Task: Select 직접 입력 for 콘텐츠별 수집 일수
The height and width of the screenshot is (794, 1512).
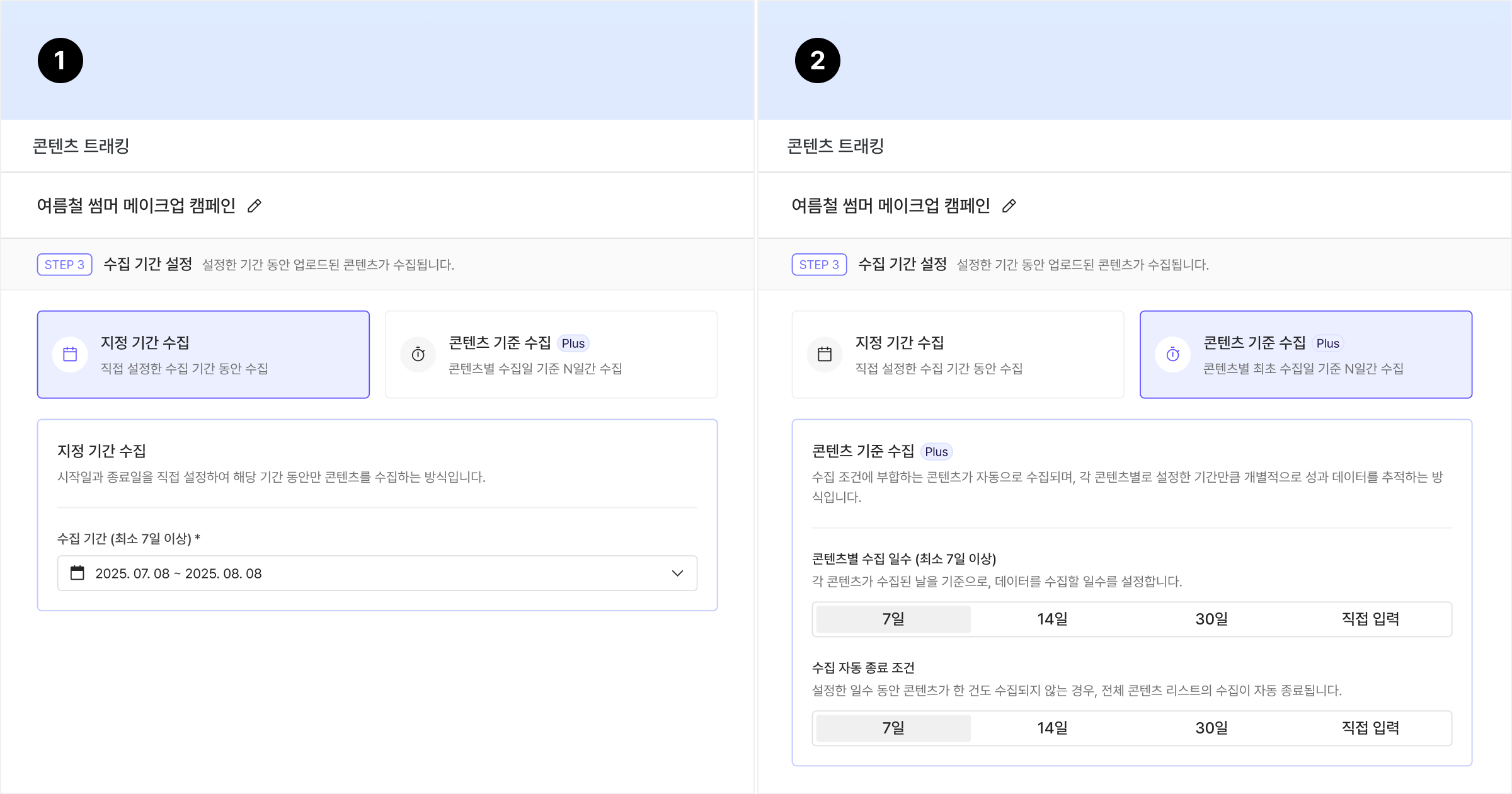Action: pyautogui.click(x=1370, y=619)
